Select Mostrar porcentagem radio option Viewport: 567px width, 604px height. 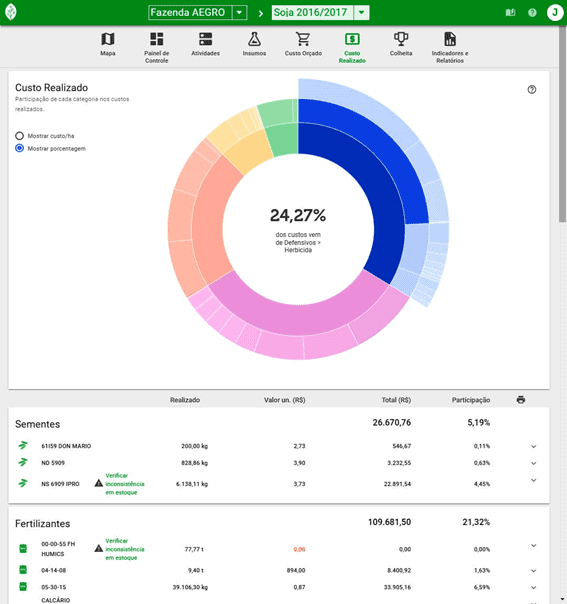(x=19, y=148)
